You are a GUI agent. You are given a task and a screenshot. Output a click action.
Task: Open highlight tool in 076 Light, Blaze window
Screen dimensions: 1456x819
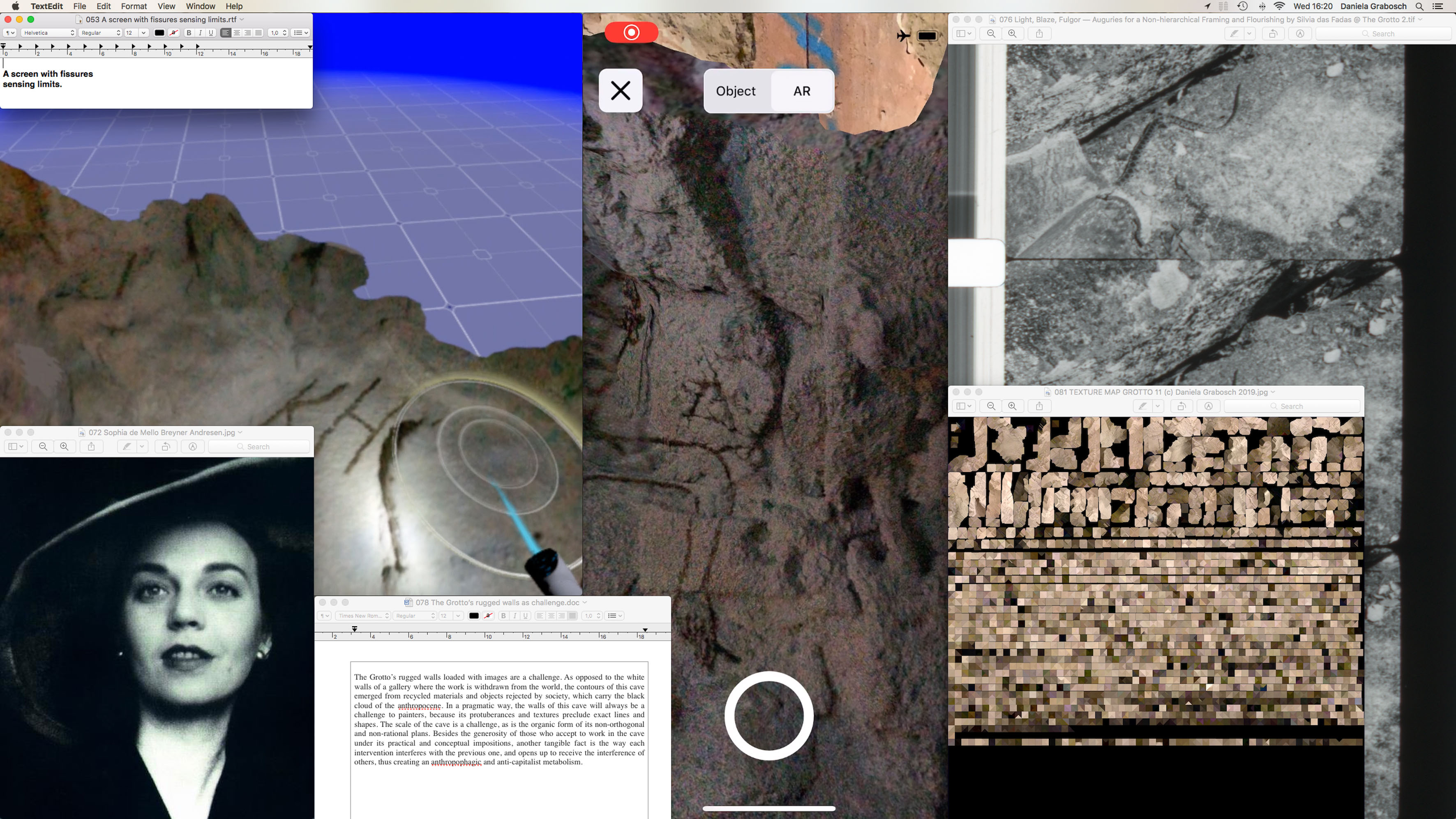pyautogui.click(x=1234, y=33)
